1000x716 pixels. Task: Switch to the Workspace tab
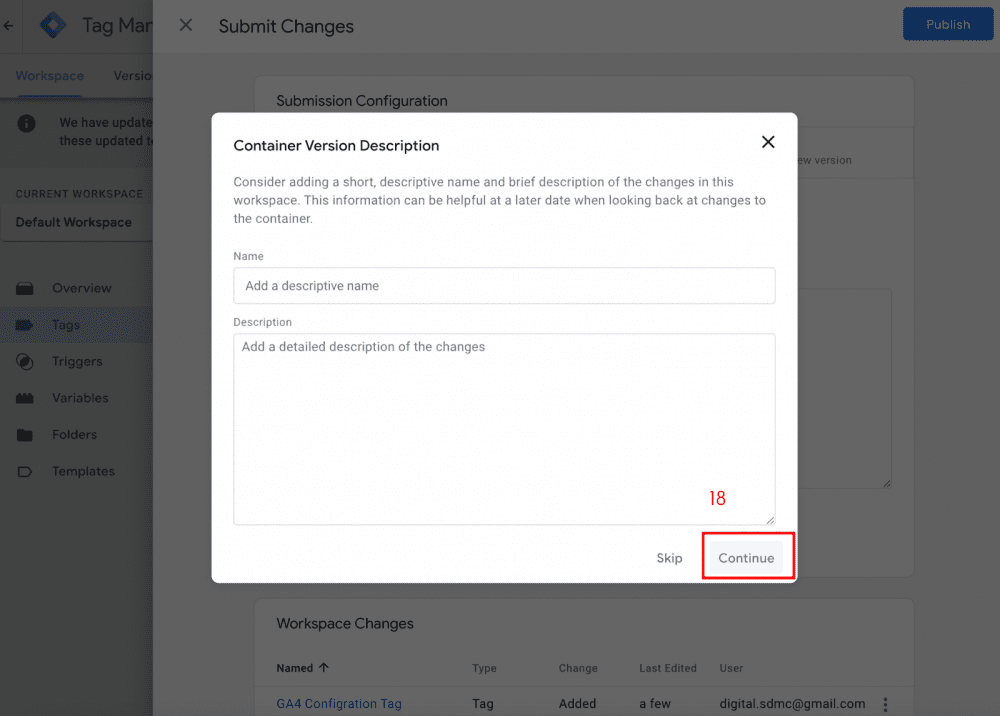(x=49, y=76)
